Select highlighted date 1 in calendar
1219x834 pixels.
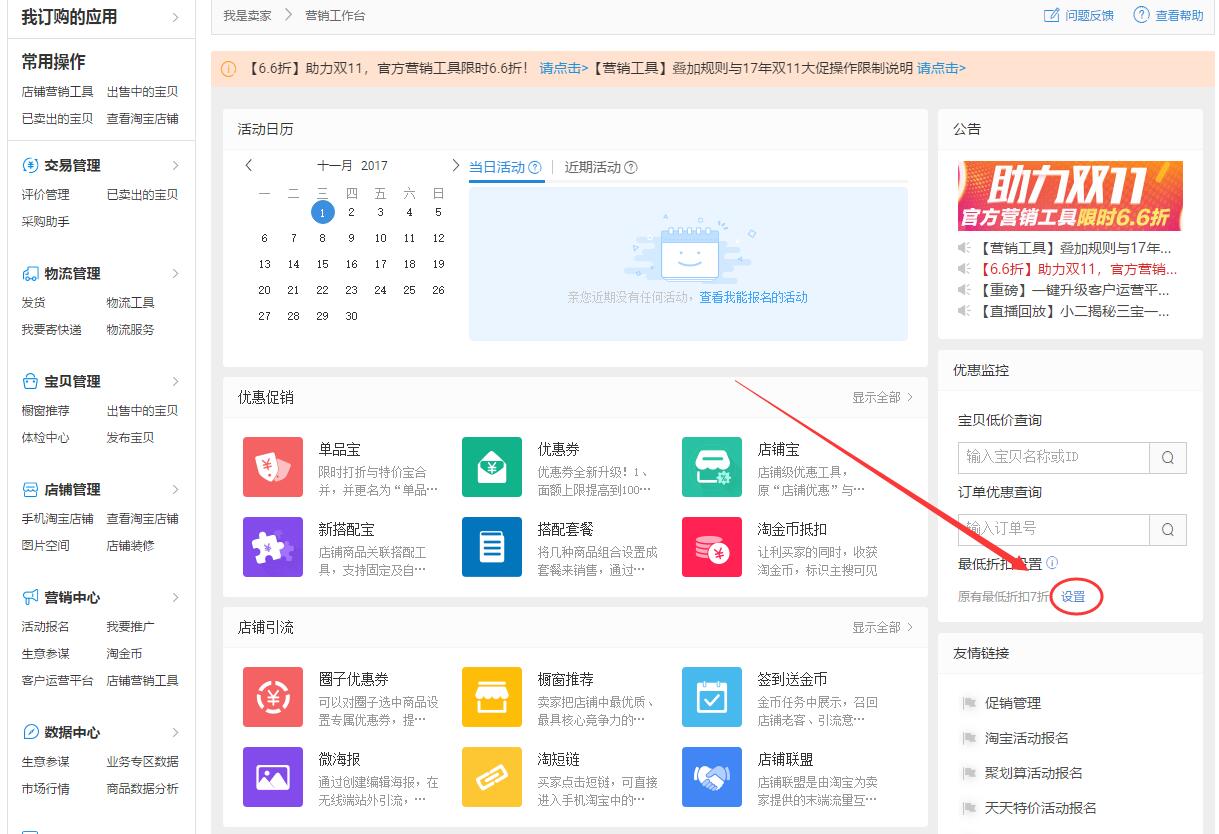(322, 212)
